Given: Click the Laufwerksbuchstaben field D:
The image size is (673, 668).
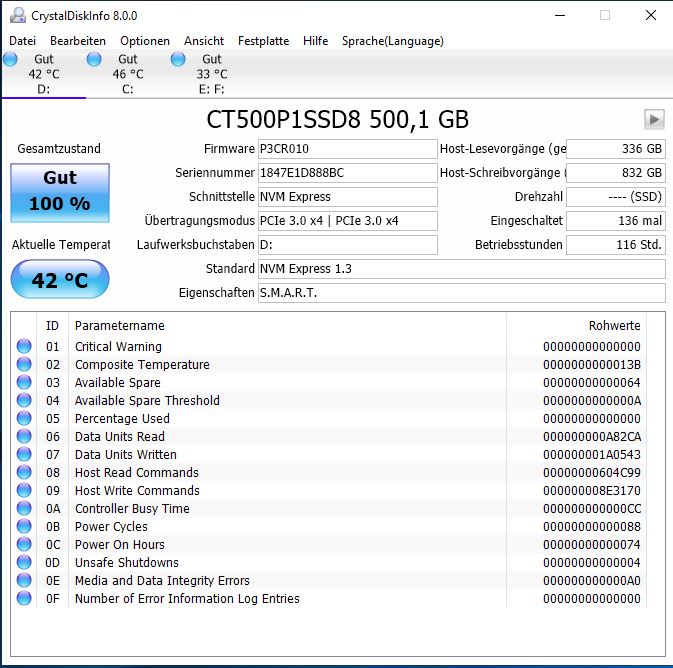Looking at the screenshot, I should point(348,245).
